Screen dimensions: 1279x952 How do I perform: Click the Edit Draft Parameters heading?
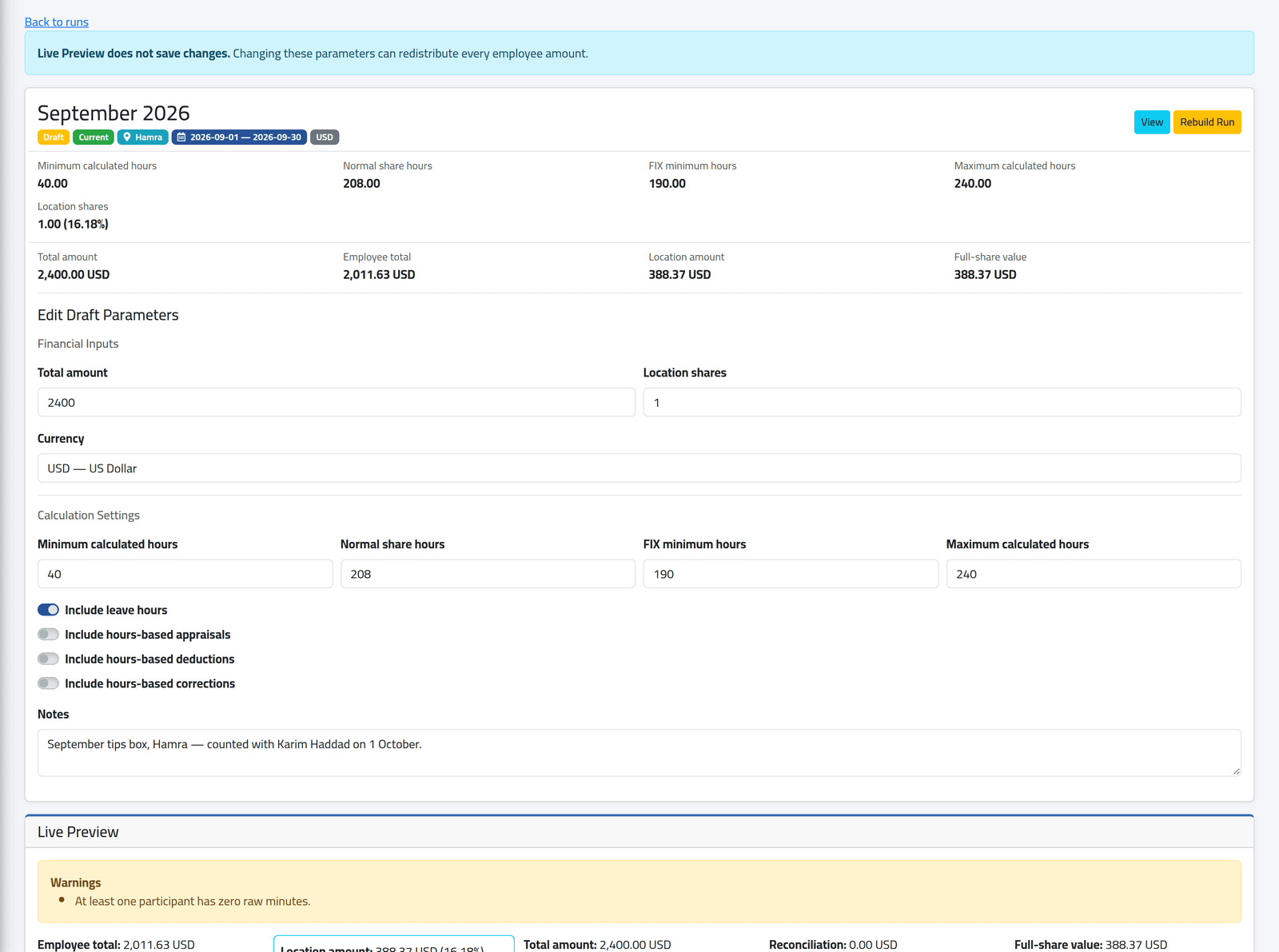pos(108,315)
